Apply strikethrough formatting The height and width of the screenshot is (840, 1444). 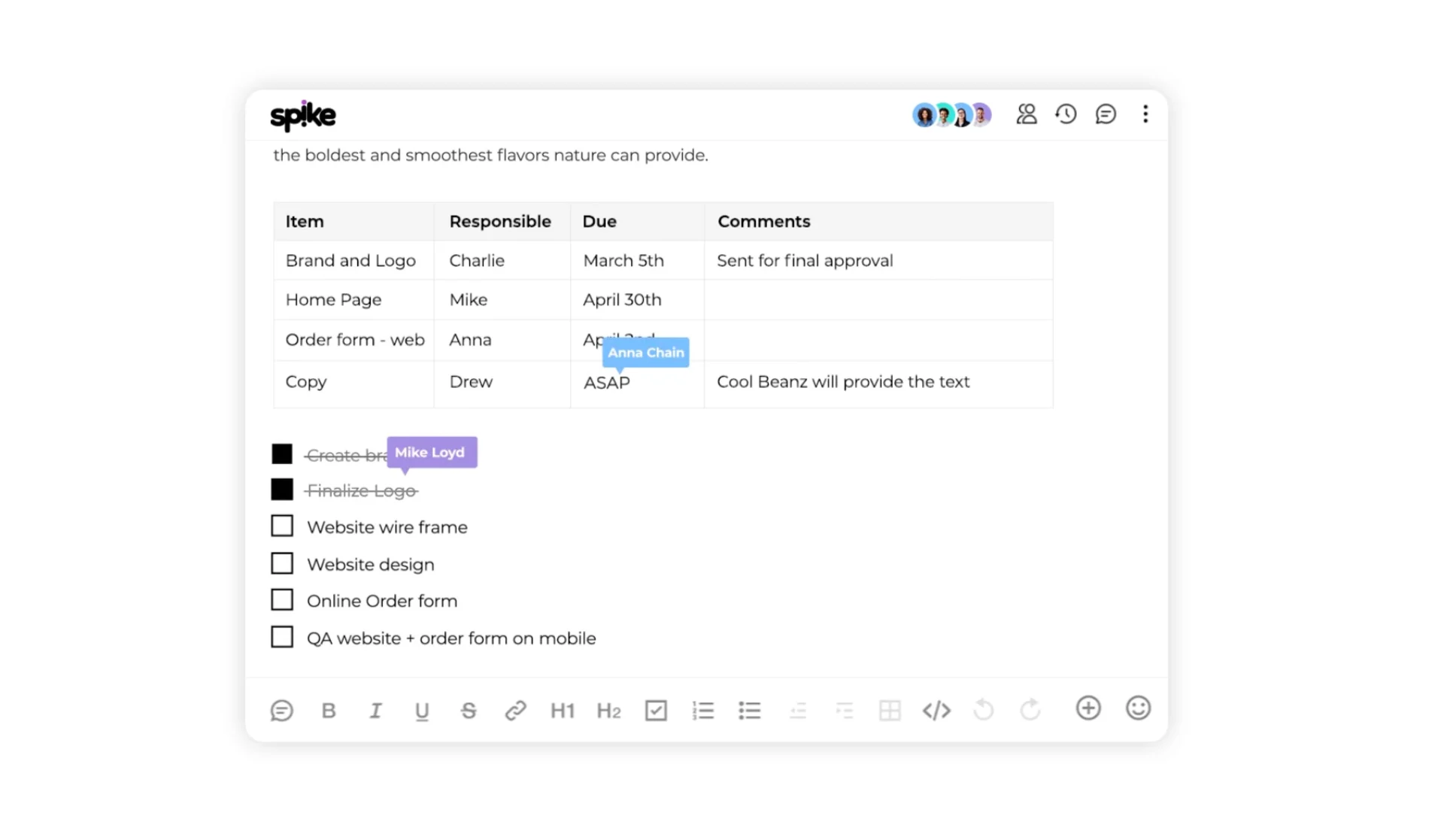(x=469, y=710)
